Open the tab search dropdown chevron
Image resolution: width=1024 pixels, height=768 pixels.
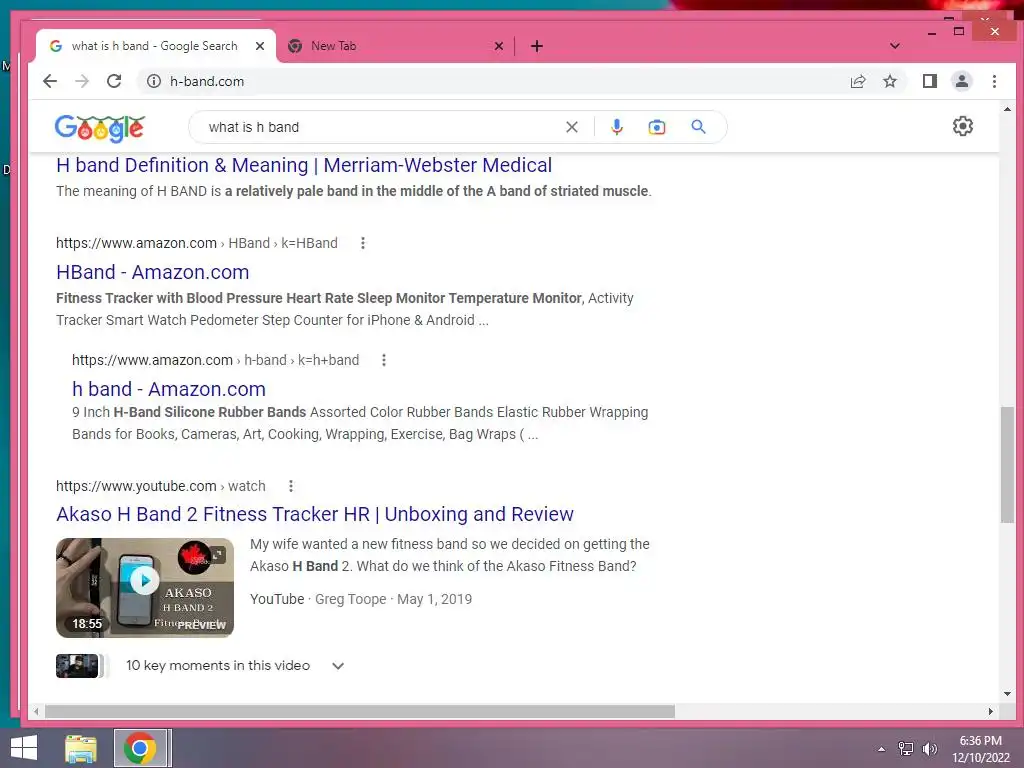pos(895,46)
